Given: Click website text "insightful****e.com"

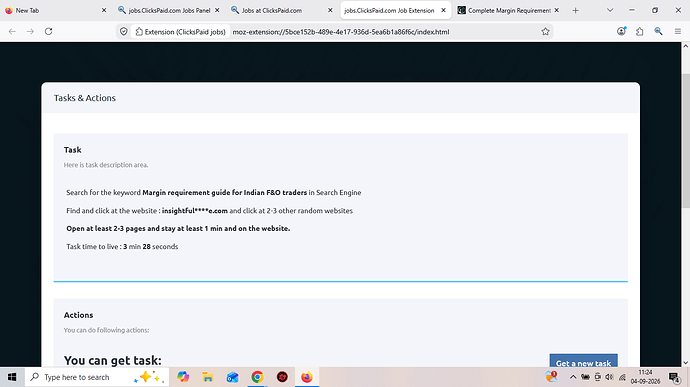Looking at the screenshot, I should (x=195, y=210).
